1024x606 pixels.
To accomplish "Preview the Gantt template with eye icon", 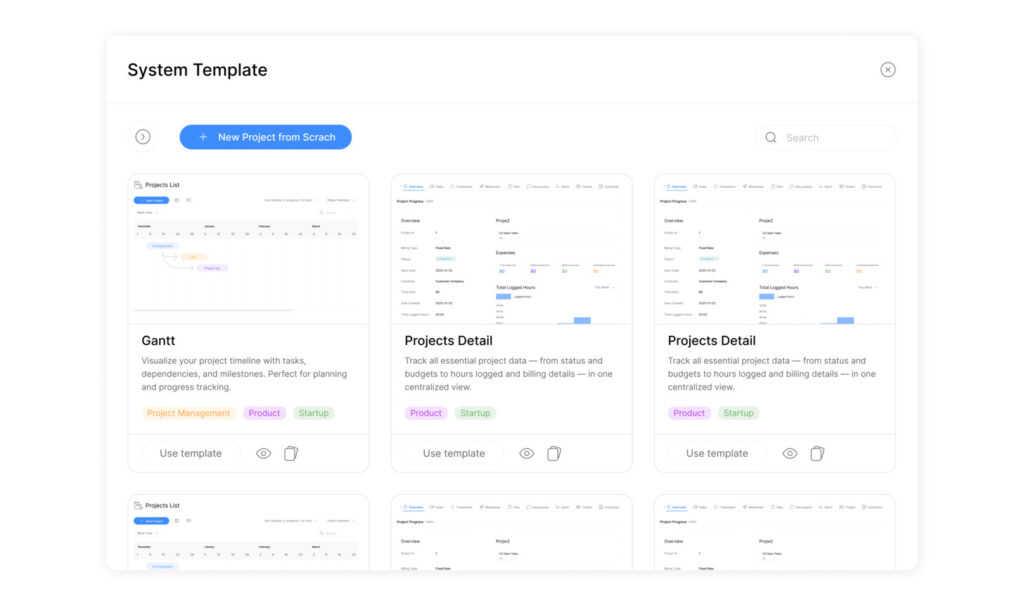I will pyautogui.click(x=263, y=453).
